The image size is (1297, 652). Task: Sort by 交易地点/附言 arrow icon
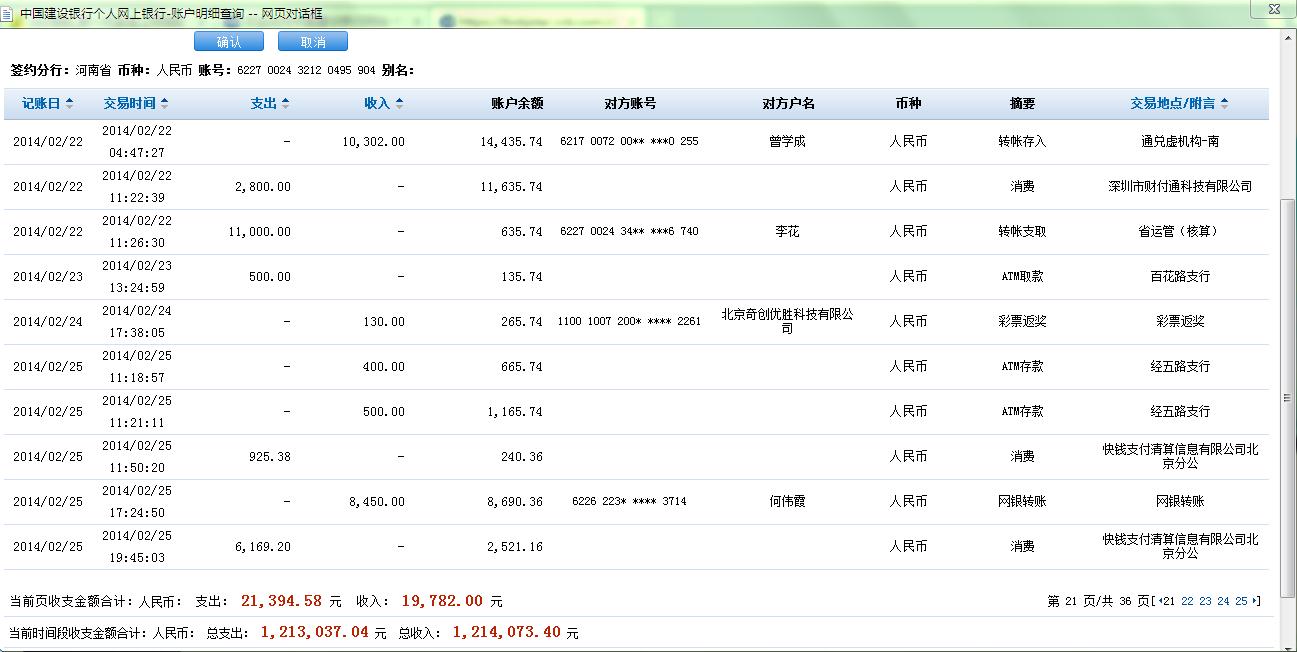[x=1225, y=104]
